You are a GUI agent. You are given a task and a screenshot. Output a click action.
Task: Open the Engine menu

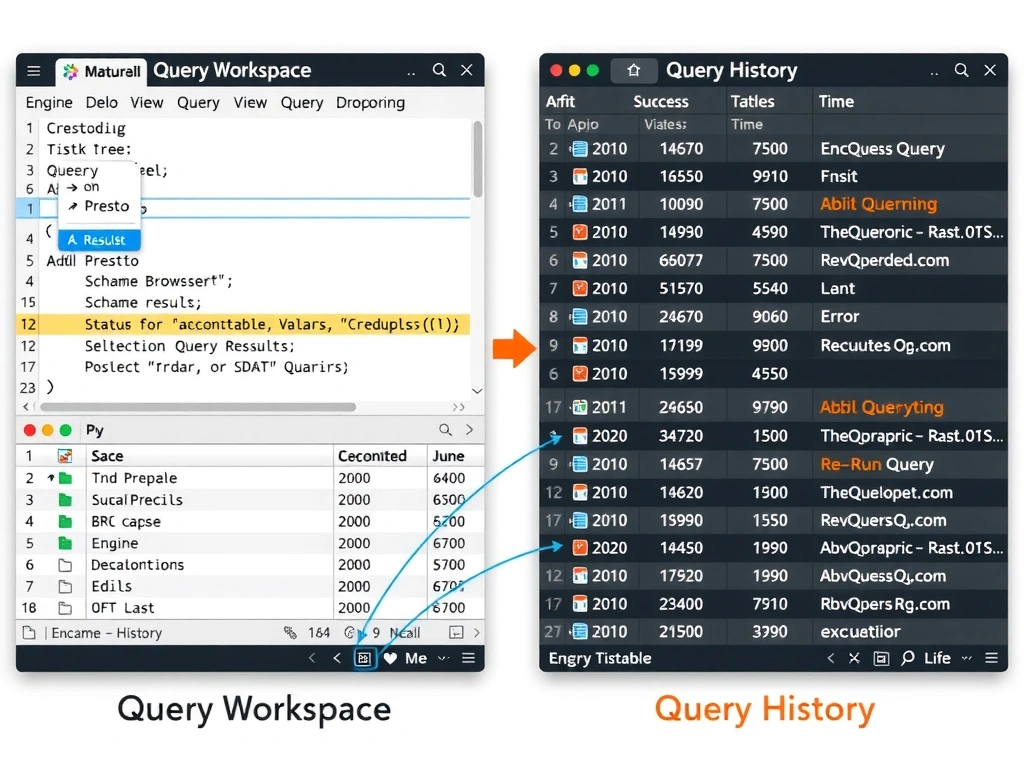(x=49, y=103)
